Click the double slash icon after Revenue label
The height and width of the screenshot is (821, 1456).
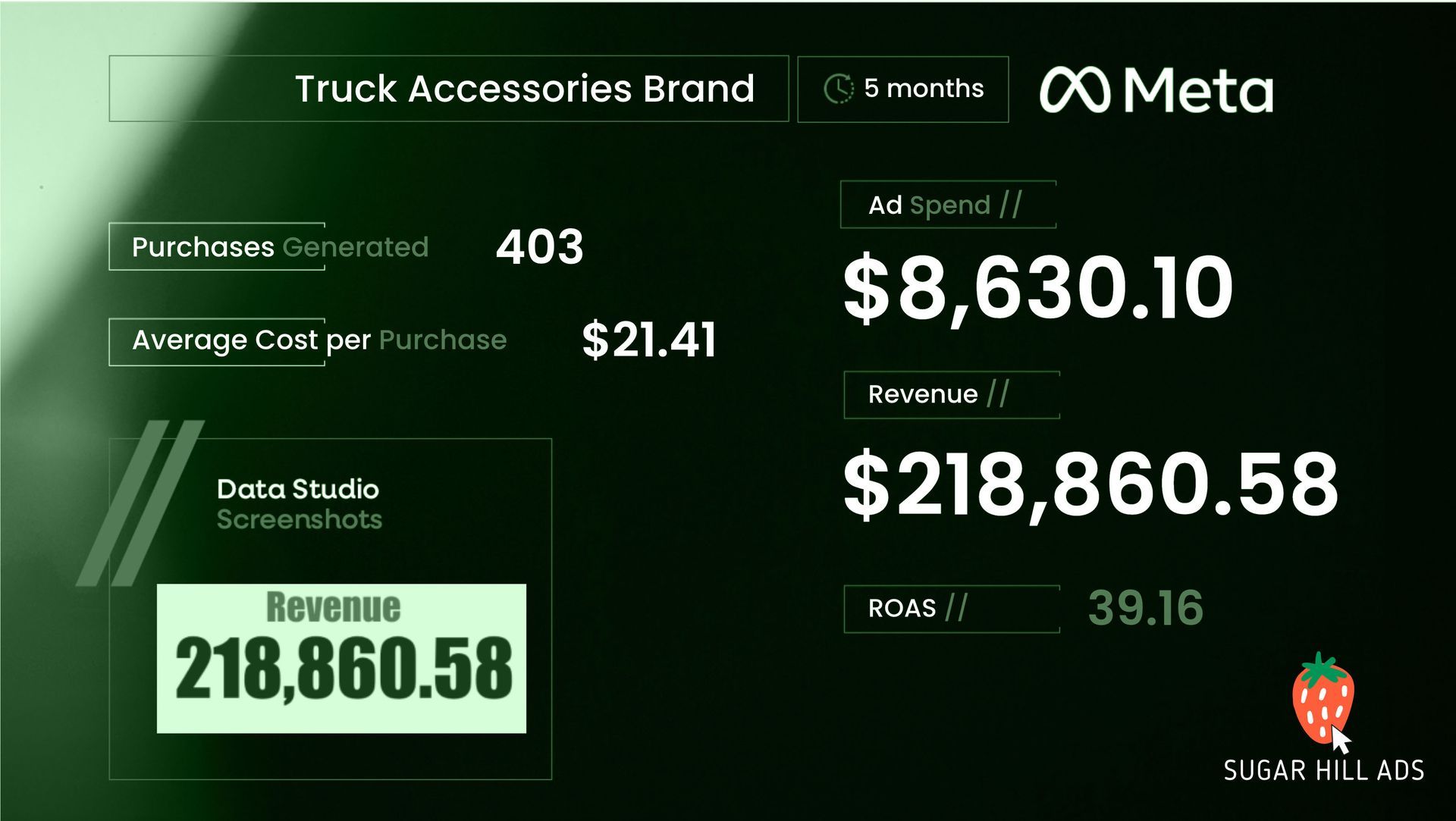(997, 394)
